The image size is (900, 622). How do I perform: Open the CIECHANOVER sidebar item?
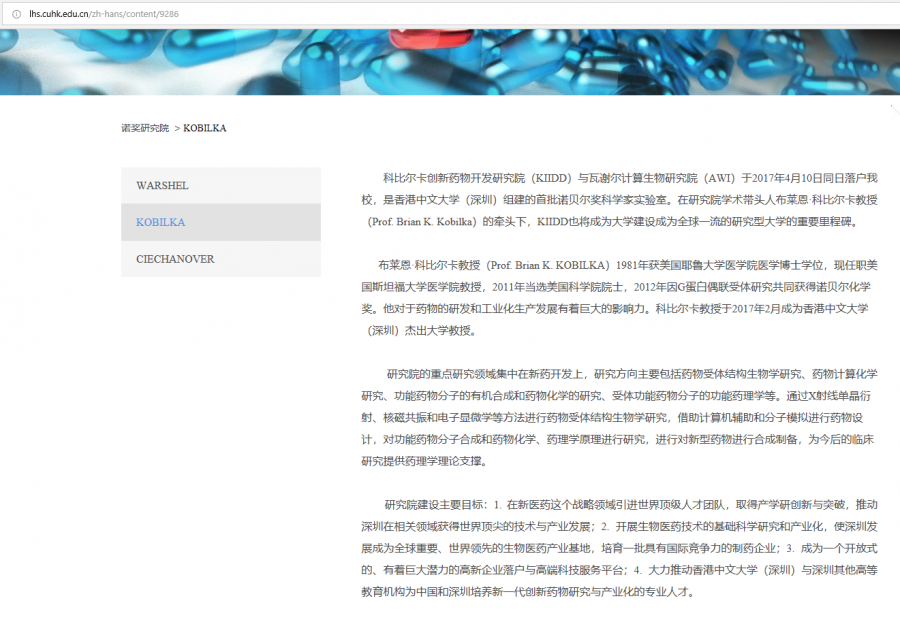(x=221, y=259)
